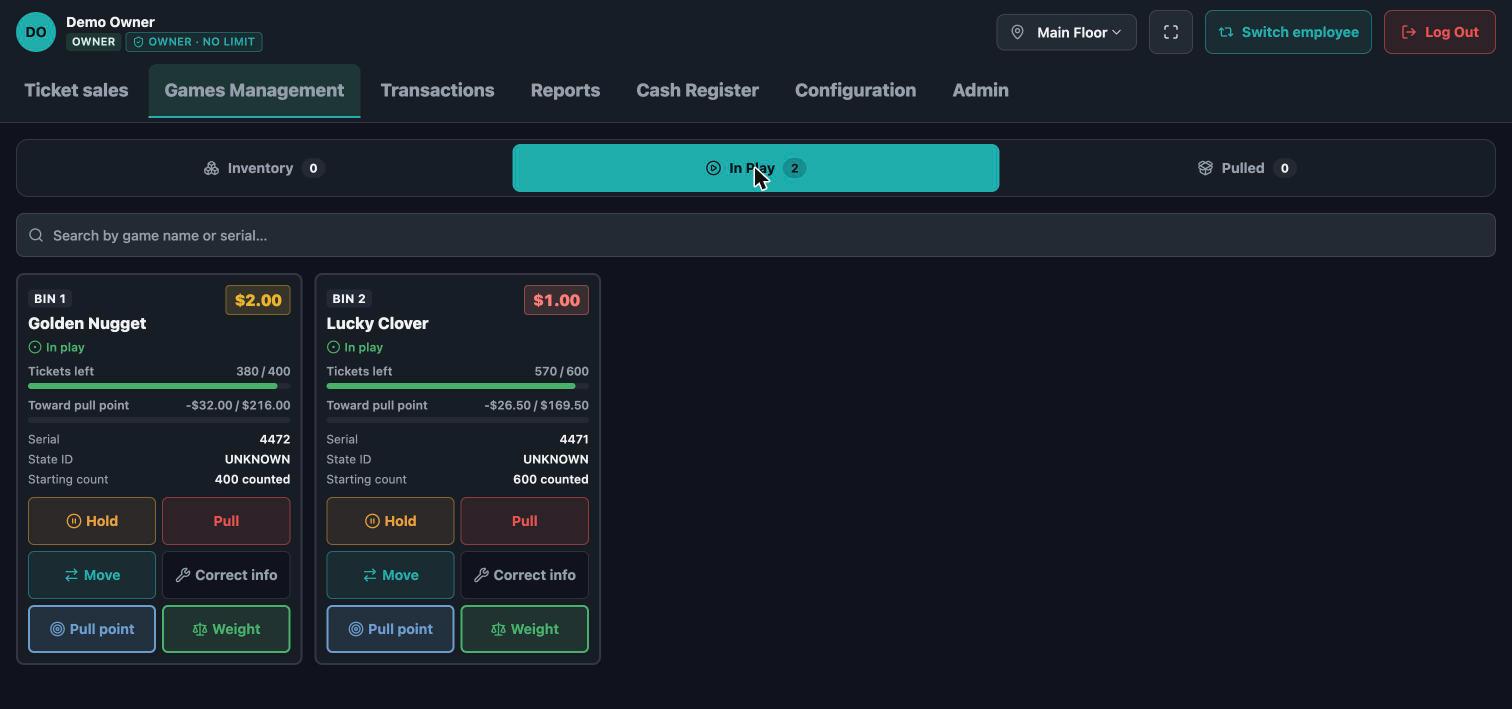Image resolution: width=1512 pixels, height=709 pixels.
Task: Click the DO user avatar
Action: 36,32
